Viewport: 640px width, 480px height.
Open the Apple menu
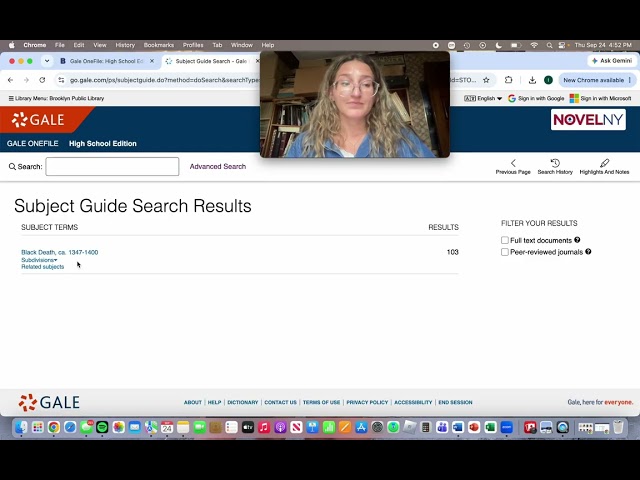(x=11, y=45)
